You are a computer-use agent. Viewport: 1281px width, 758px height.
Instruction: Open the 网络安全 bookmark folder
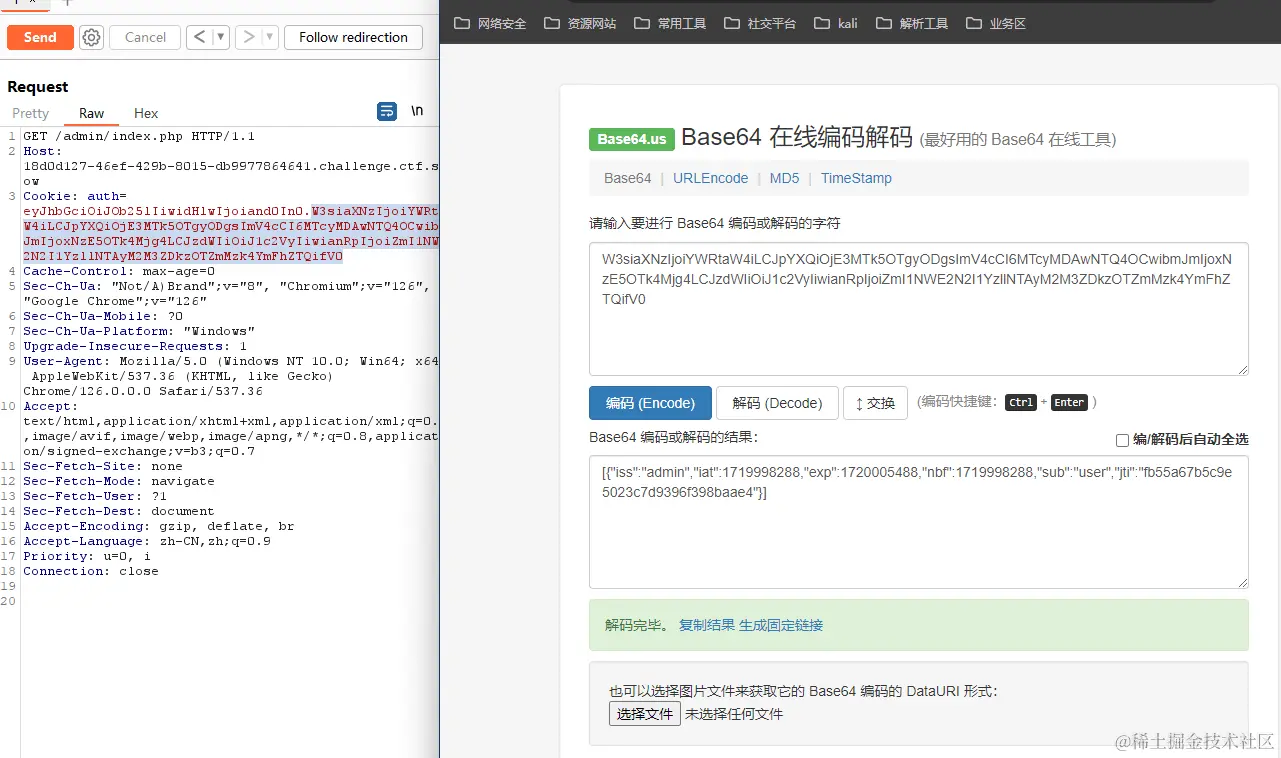[x=490, y=23]
